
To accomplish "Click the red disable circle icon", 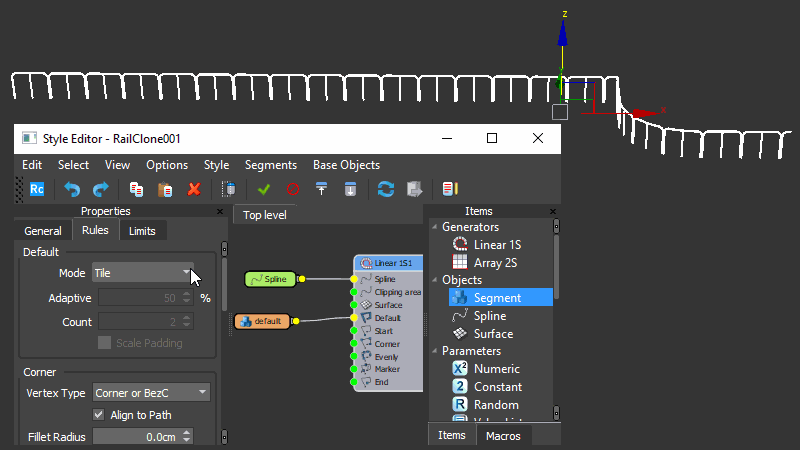I will (293, 189).
